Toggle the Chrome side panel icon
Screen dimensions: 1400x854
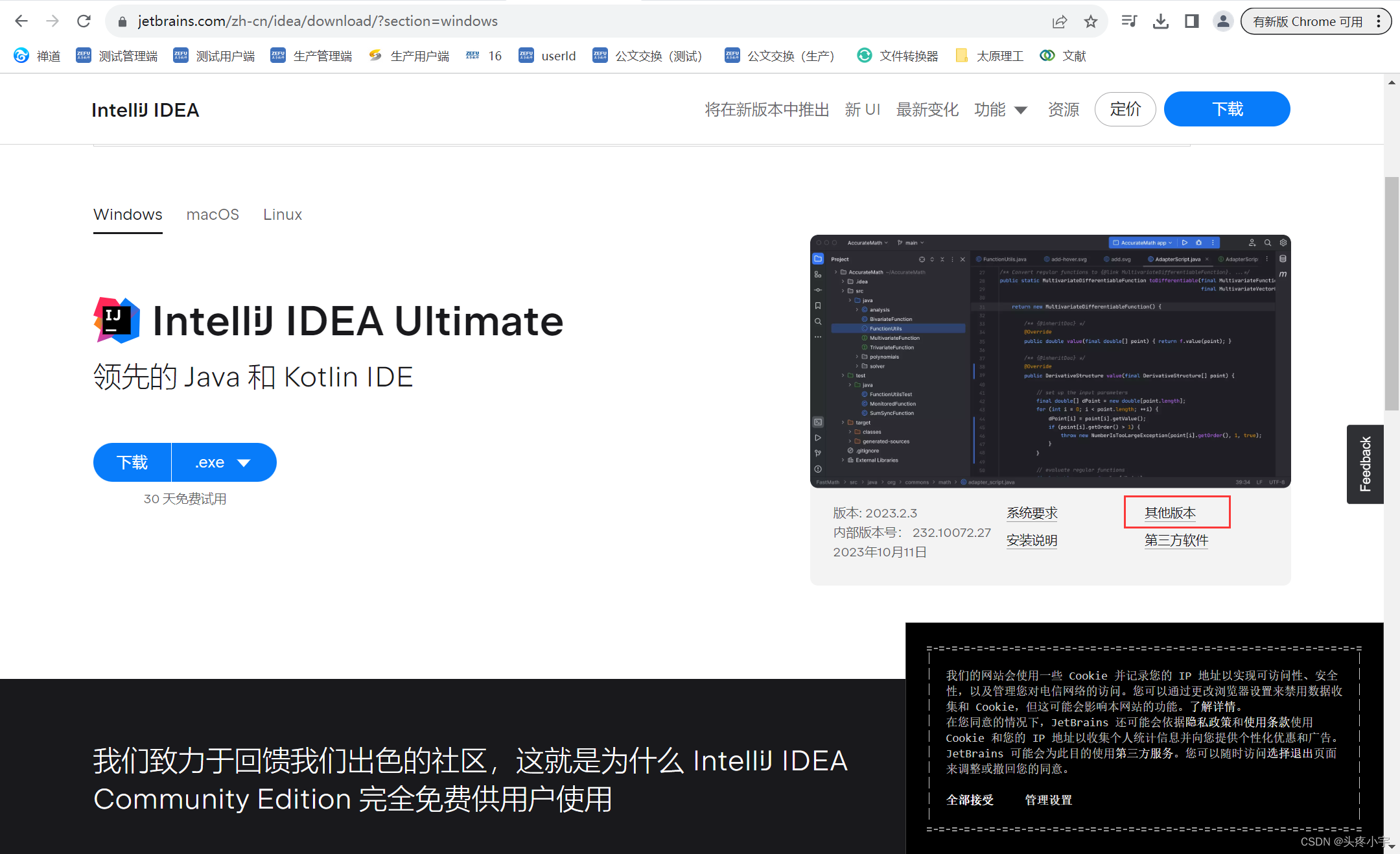pyautogui.click(x=1191, y=21)
